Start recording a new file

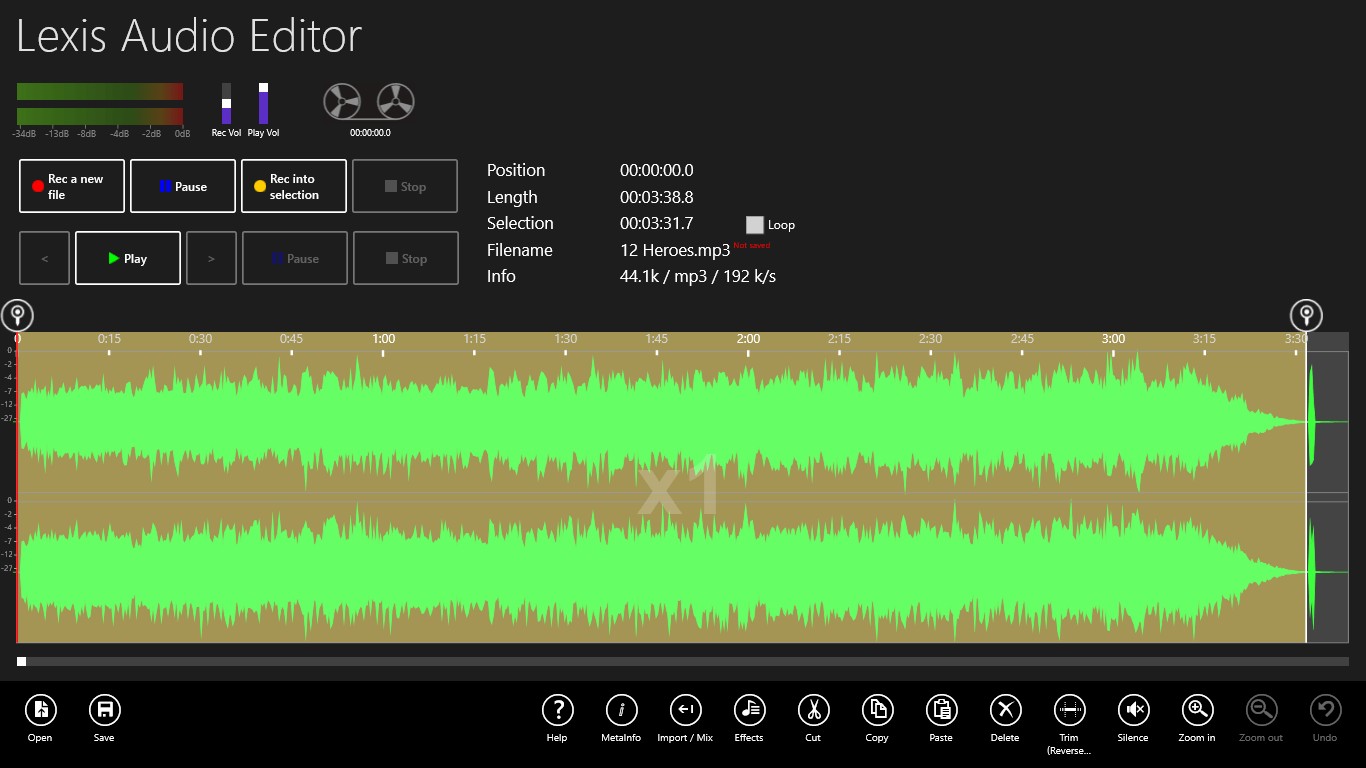(x=71, y=186)
